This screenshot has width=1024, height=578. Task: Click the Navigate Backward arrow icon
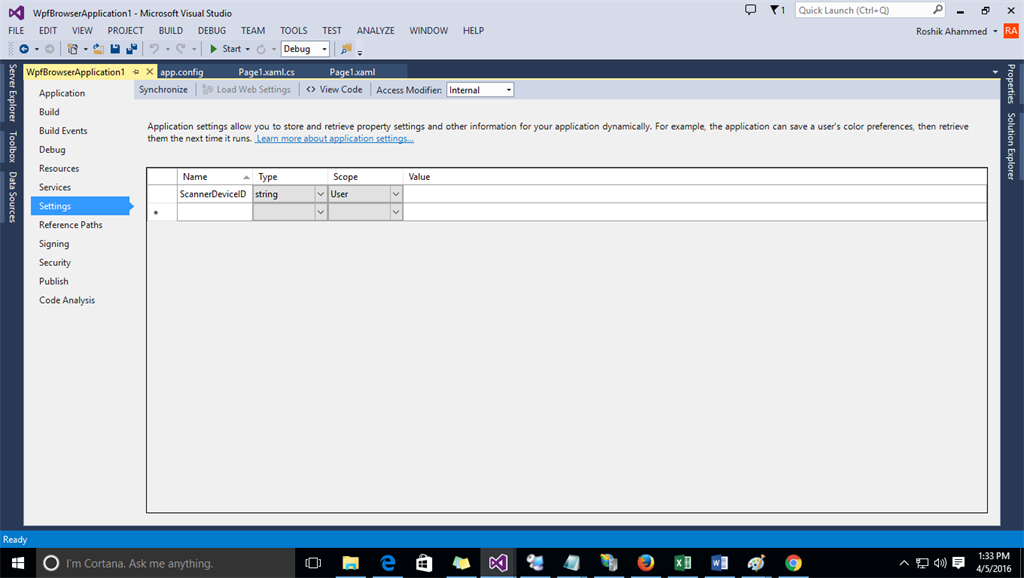tap(24, 49)
